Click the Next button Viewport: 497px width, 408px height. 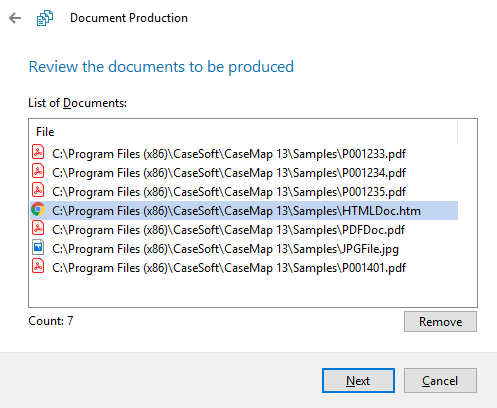tap(358, 381)
